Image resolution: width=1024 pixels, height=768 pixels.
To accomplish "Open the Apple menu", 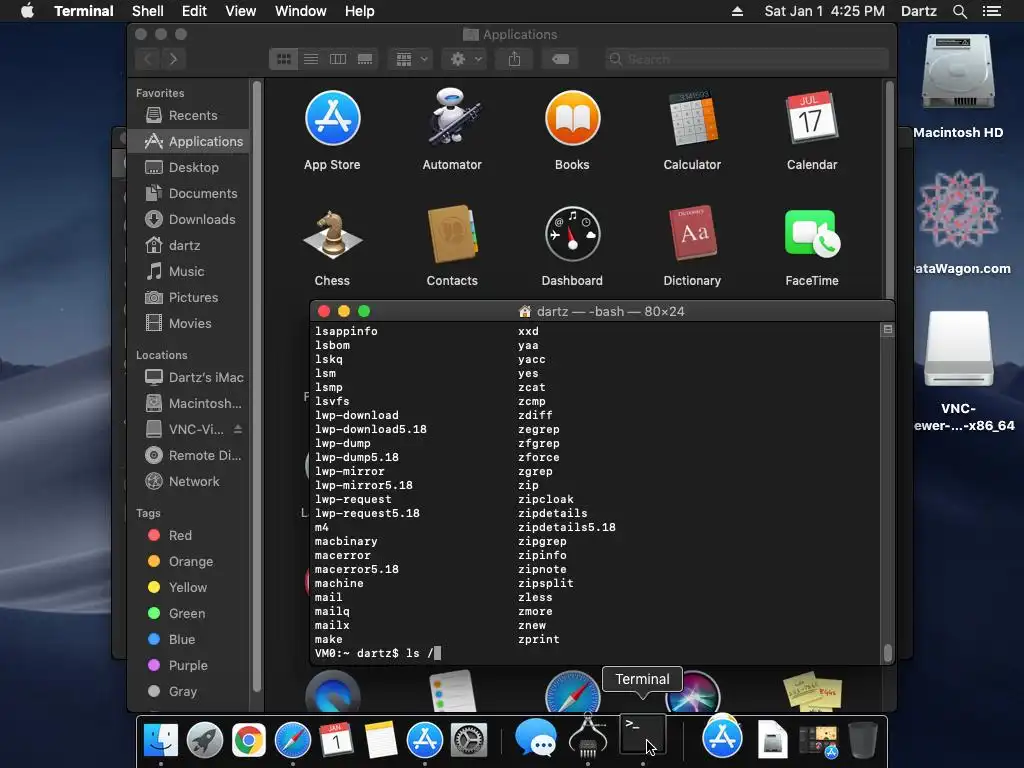I will coord(27,11).
